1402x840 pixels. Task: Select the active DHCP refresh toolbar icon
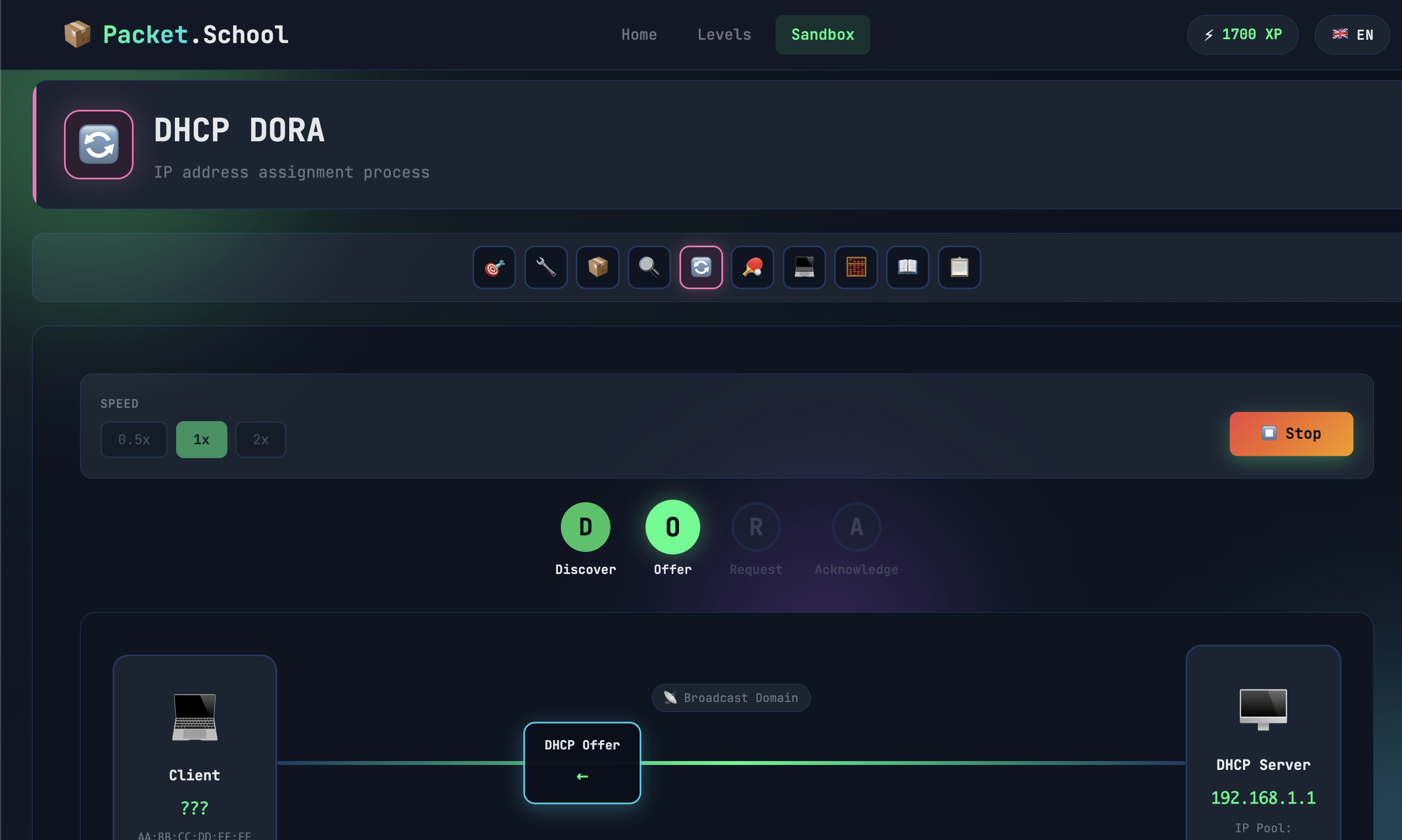coord(700,267)
